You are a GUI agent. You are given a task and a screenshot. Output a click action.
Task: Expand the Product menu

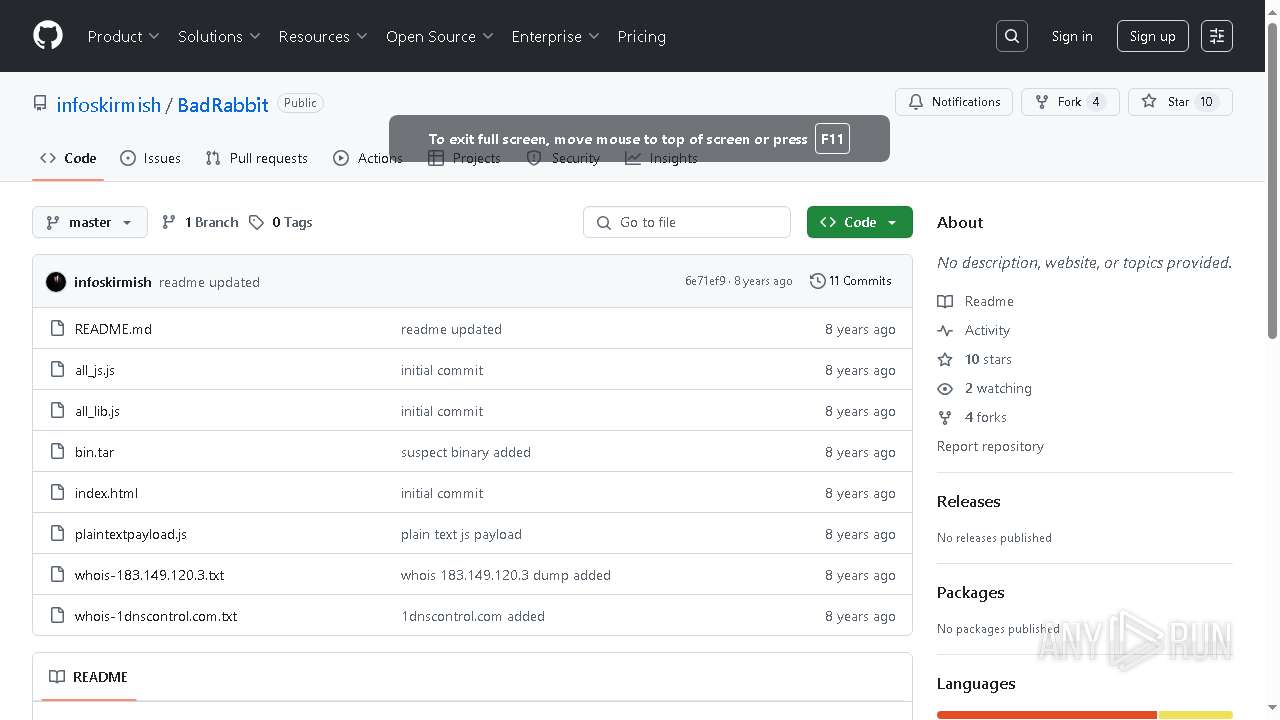[123, 36]
